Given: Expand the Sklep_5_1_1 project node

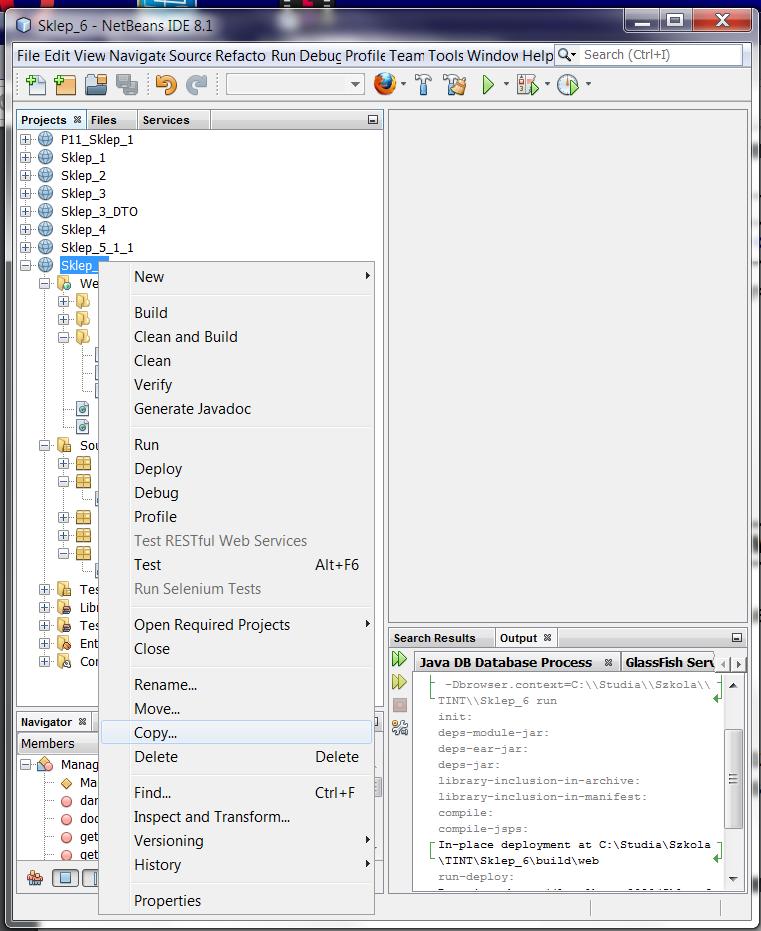Looking at the screenshot, I should tap(26, 247).
